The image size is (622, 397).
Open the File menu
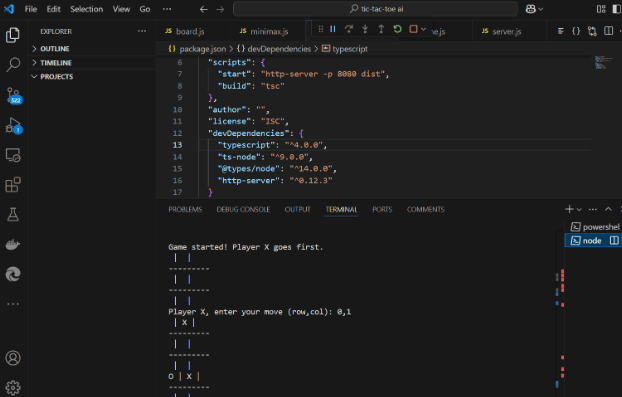[x=31, y=9]
